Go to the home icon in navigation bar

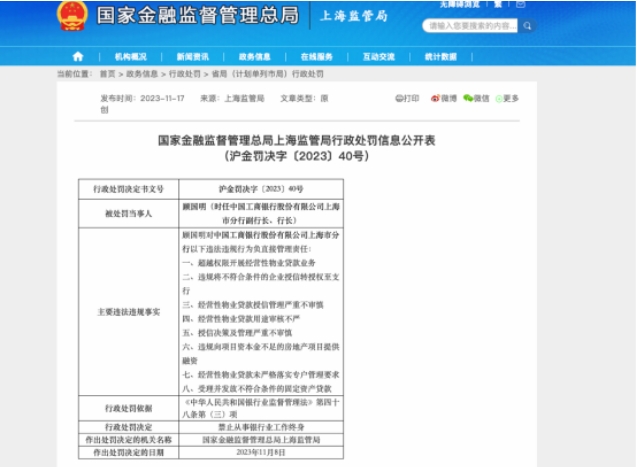(78, 56)
